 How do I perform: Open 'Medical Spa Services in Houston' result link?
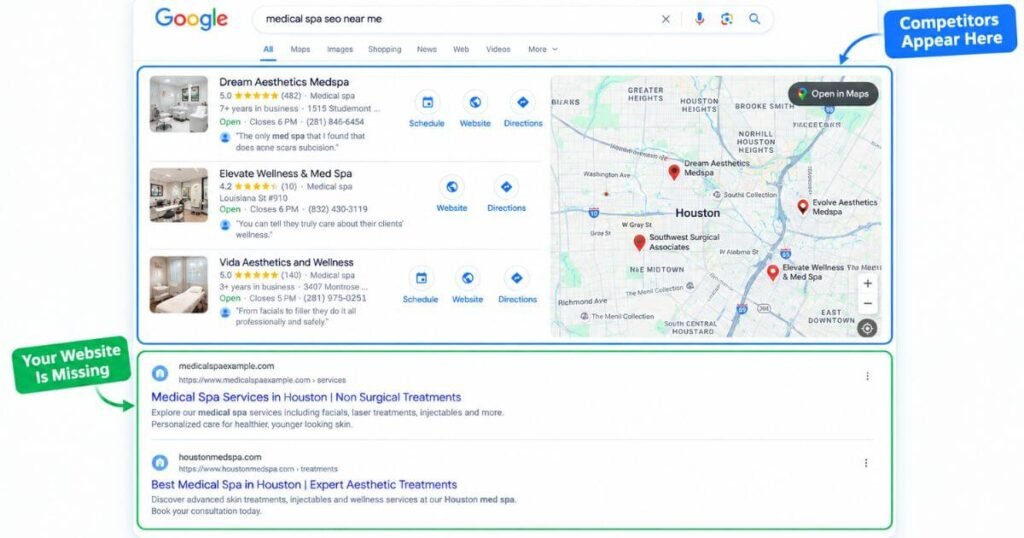coord(306,397)
